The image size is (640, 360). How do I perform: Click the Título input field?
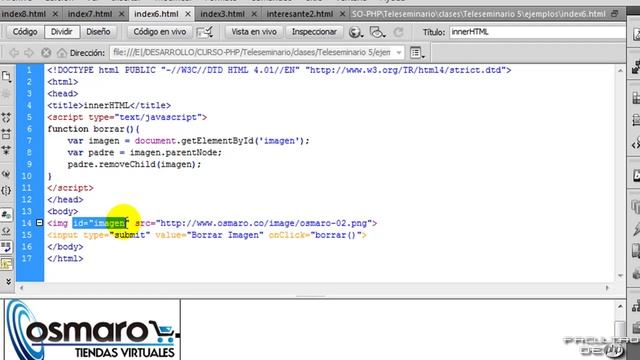537,32
